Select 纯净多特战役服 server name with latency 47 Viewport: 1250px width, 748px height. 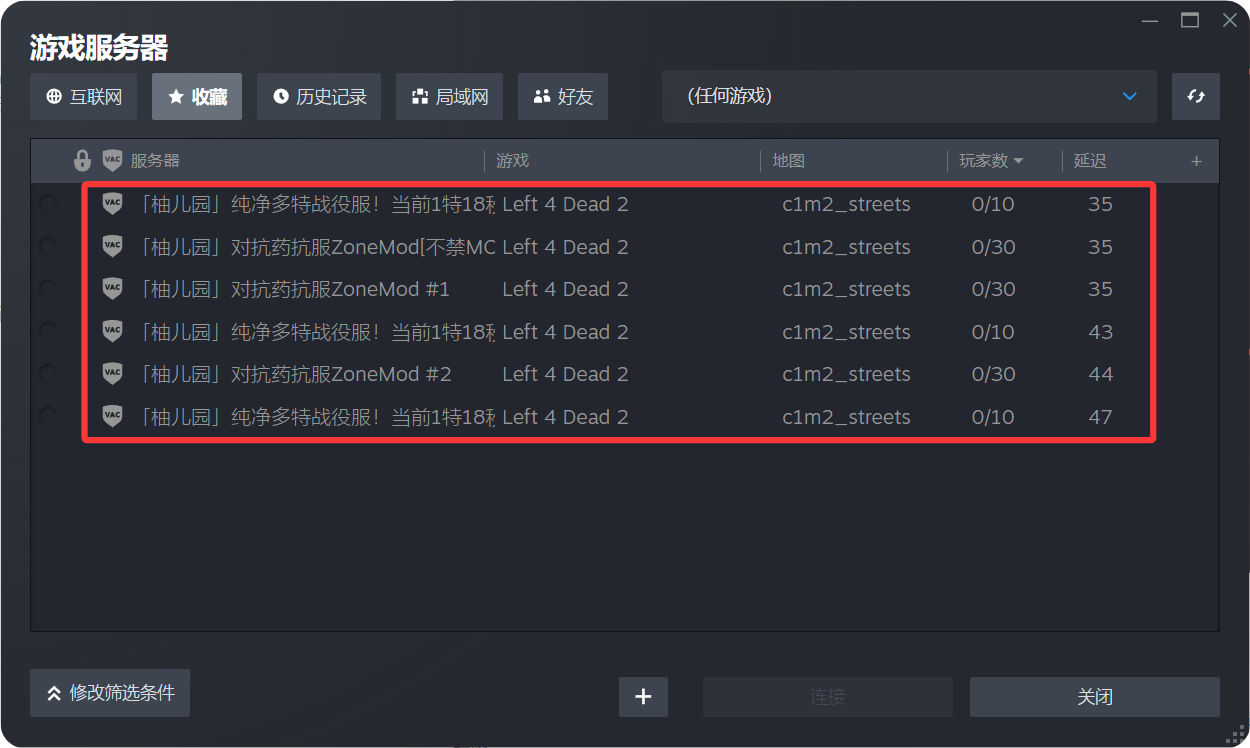(318, 417)
